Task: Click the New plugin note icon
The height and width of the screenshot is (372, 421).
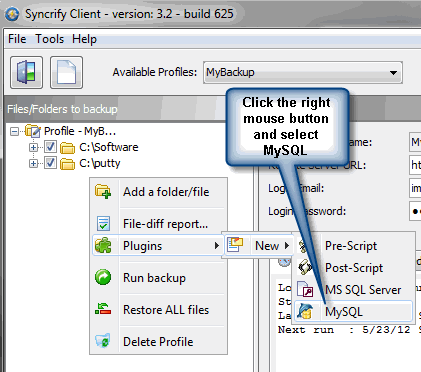Action: (x=235, y=245)
